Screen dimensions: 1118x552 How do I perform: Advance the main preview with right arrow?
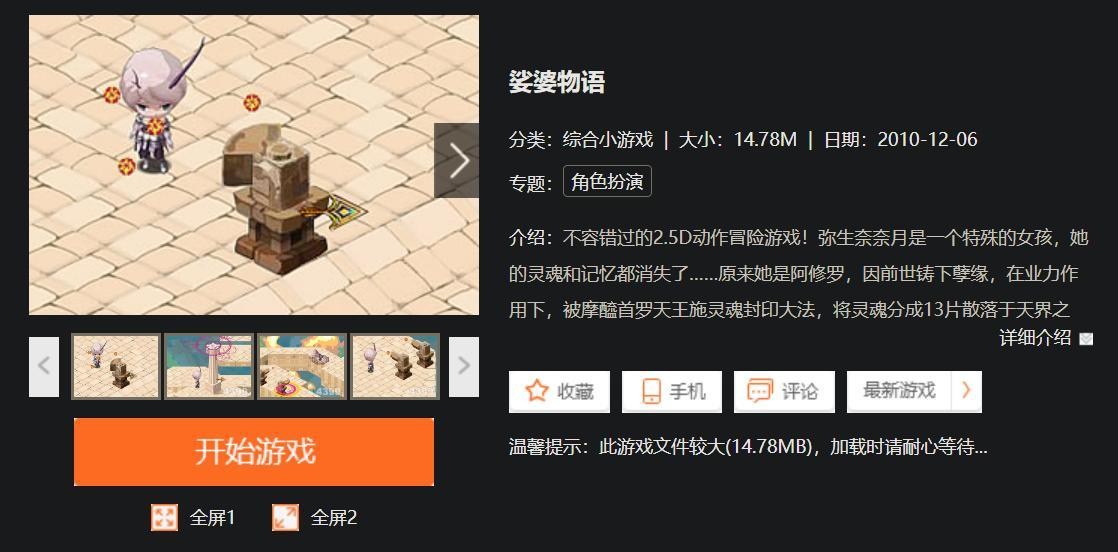coord(456,160)
